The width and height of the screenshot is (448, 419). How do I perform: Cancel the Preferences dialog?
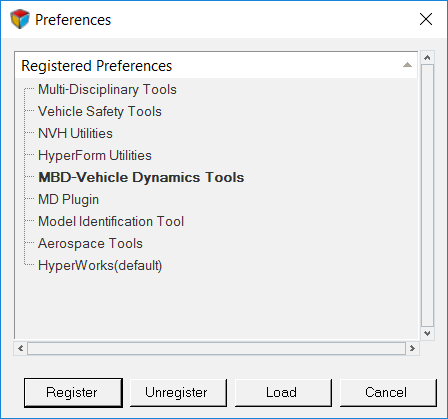pyautogui.click(x=388, y=393)
